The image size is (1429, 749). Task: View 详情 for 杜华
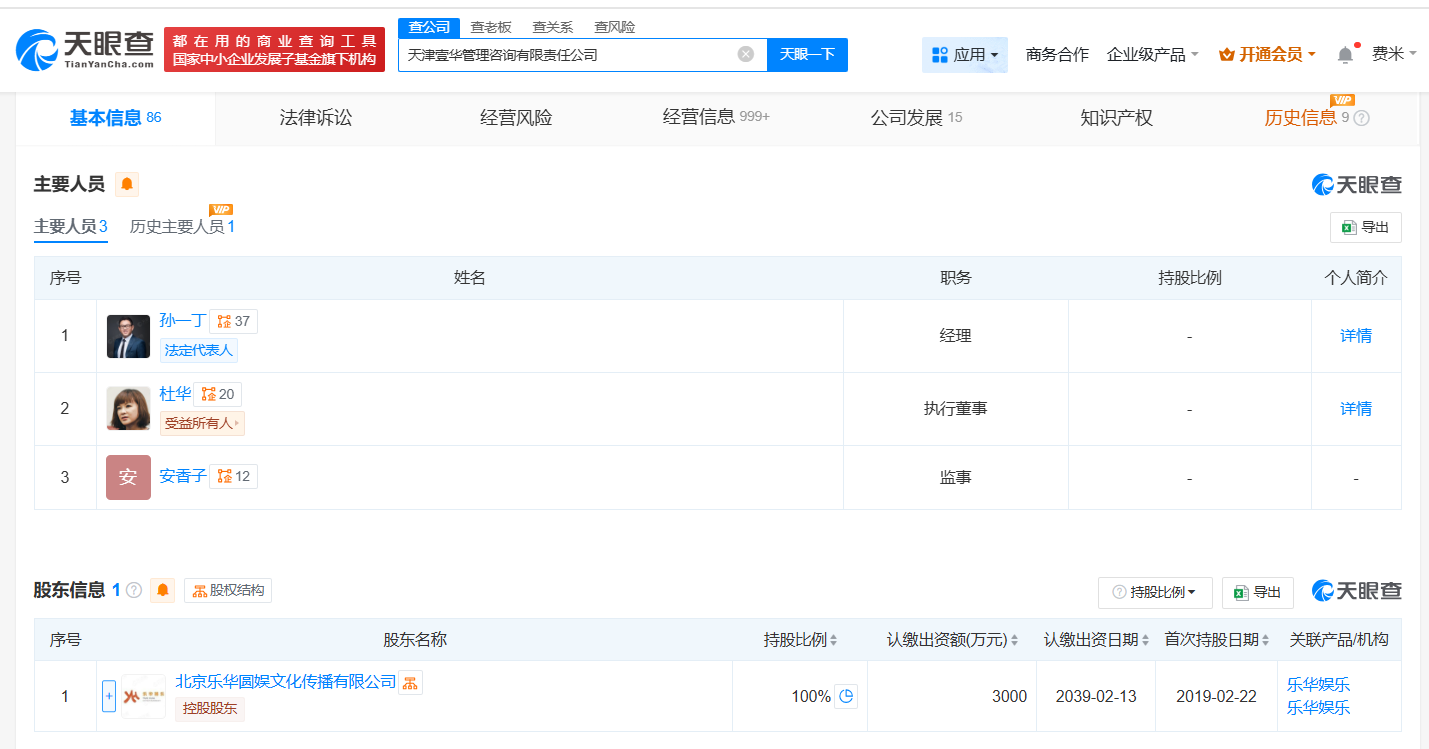1356,408
